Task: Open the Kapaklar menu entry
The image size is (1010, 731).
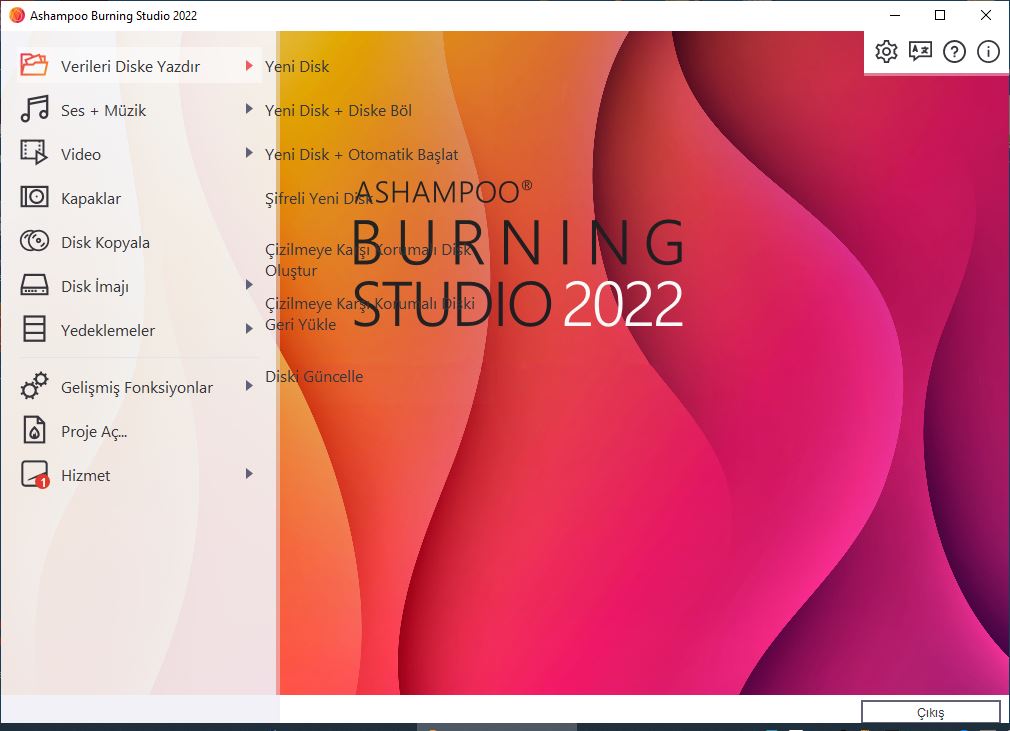Action: coord(139,197)
